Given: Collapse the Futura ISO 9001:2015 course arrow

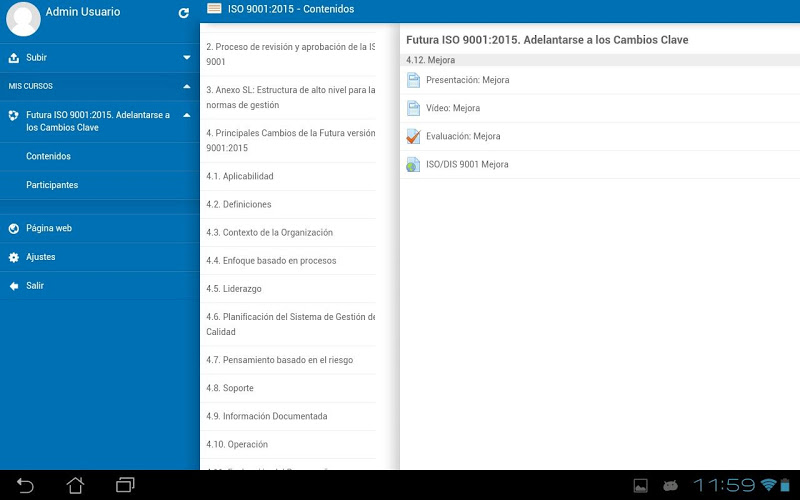Looking at the screenshot, I should click(x=187, y=115).
